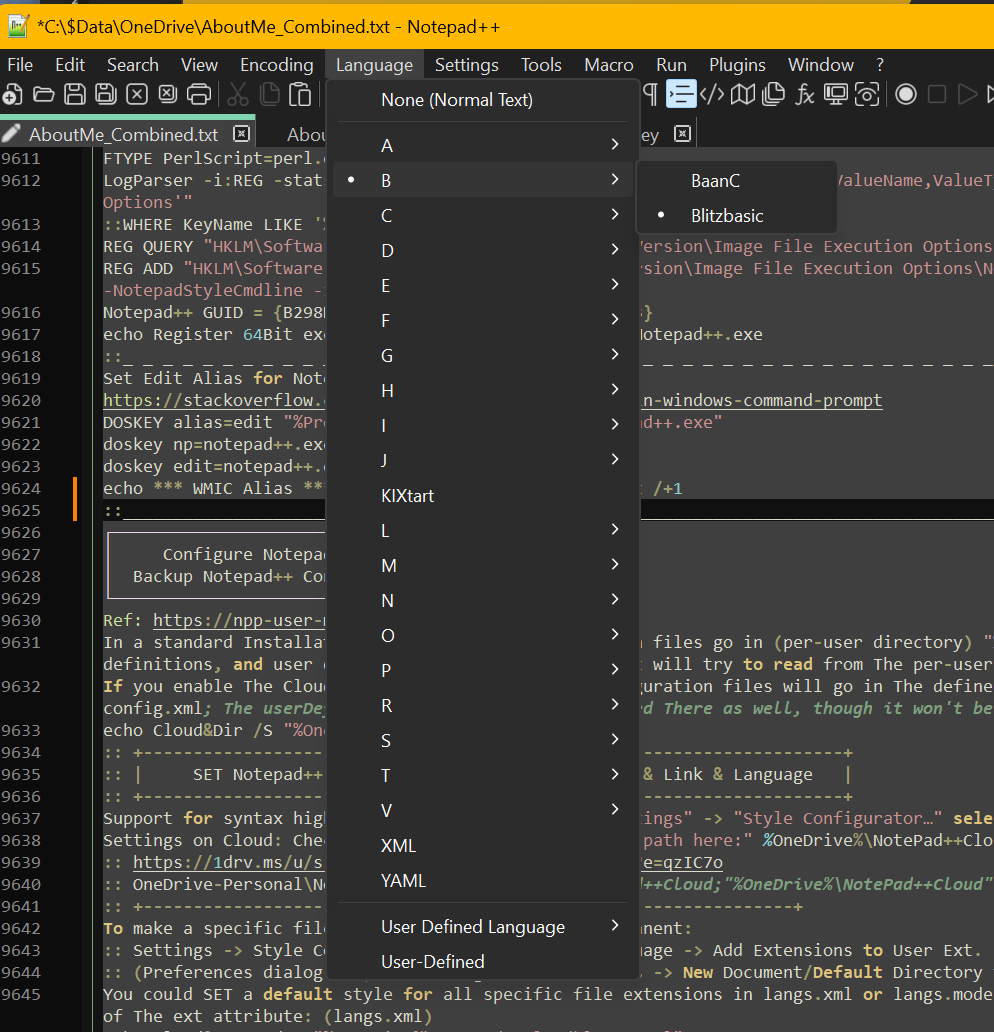Click the Folder as Workspace monitor icon
994x1032 pixels.
click(836, 95)
